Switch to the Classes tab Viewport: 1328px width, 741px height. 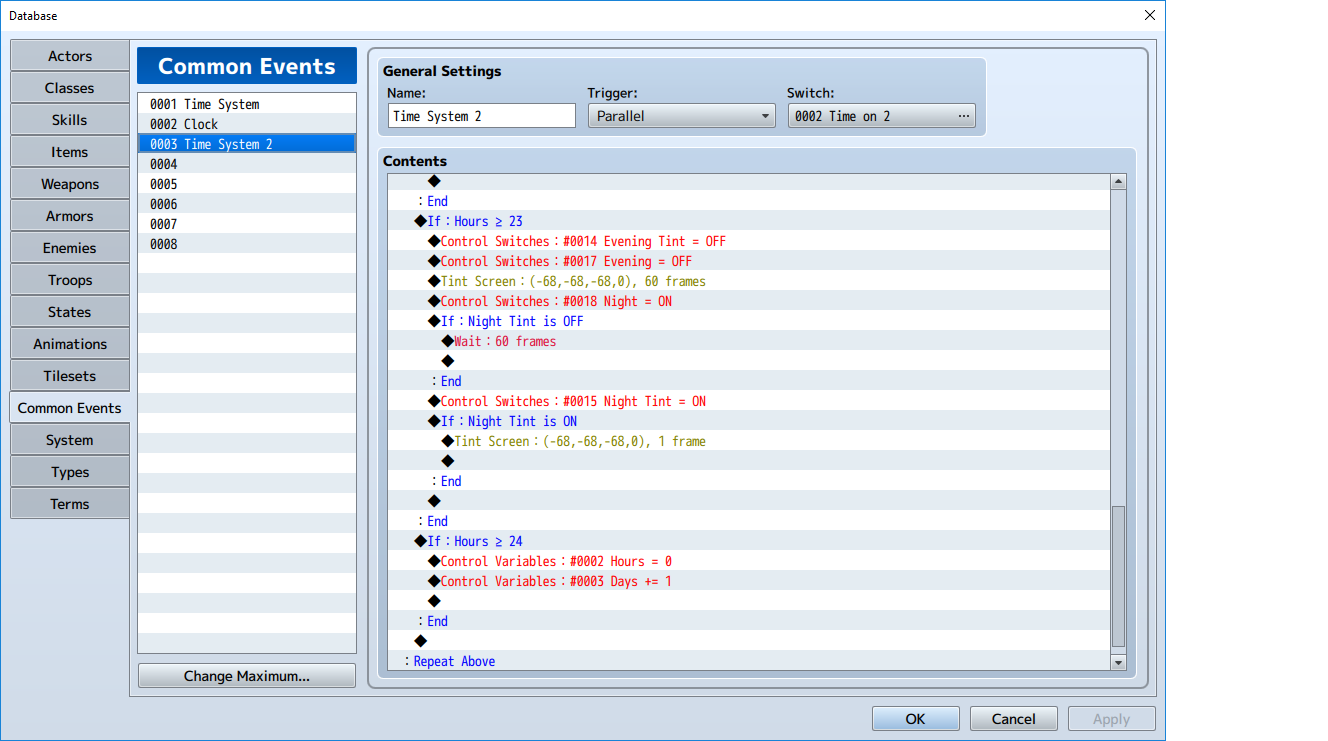(x=70, y=88)
